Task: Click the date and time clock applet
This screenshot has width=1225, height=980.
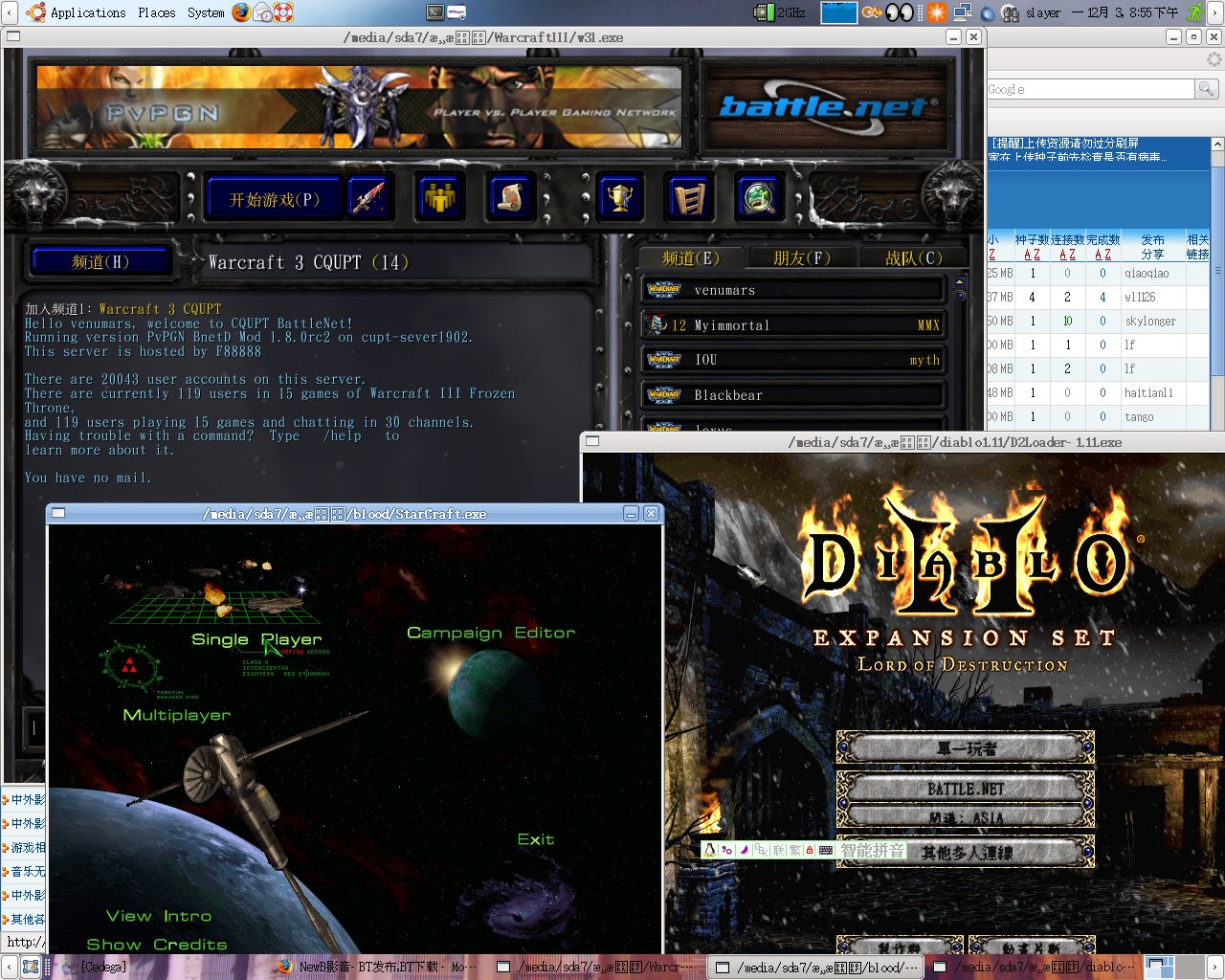Action: [x=1125, y=12]
